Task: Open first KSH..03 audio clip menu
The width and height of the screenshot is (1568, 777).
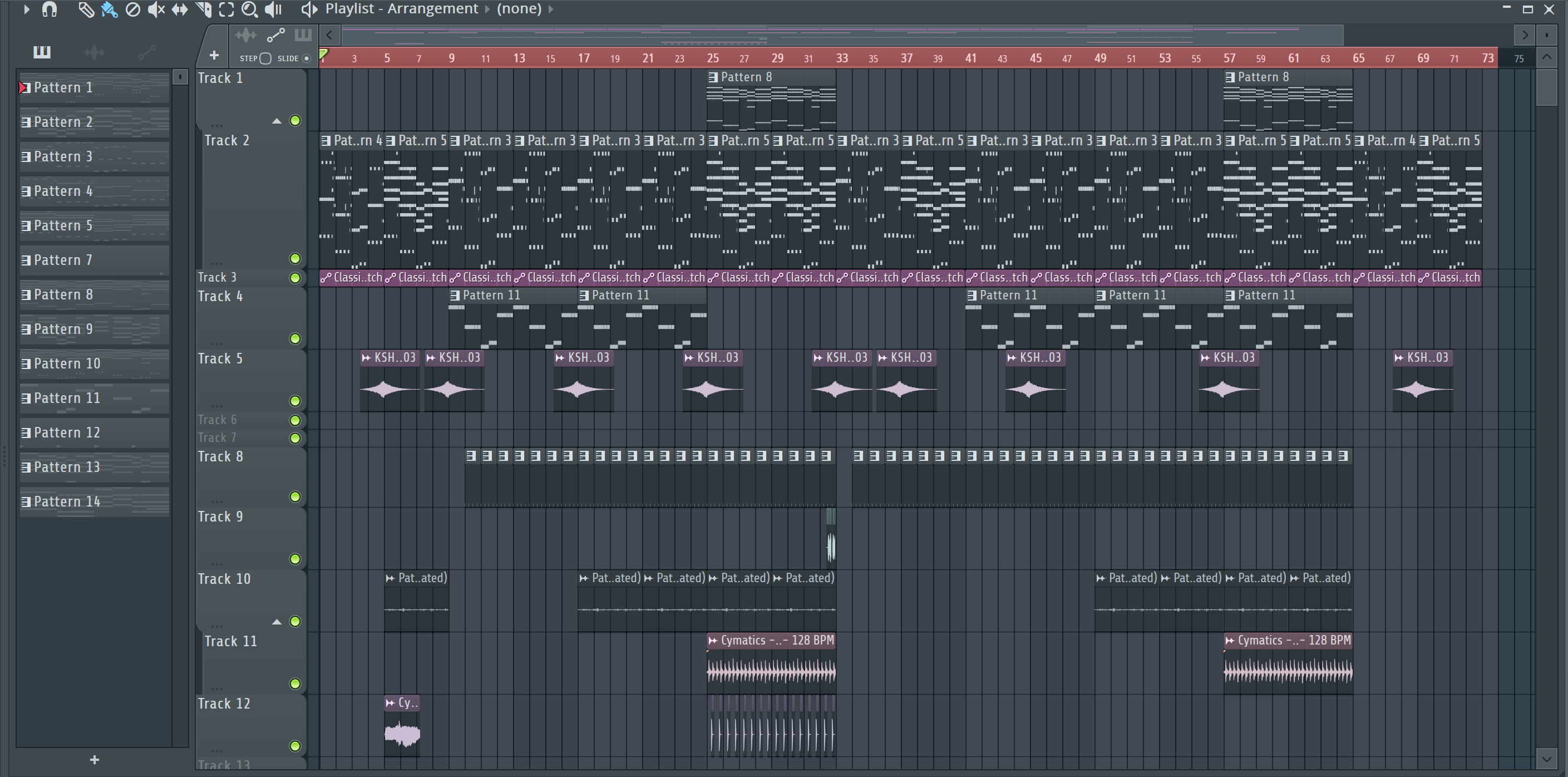Action: pyautogui.click(x=367, y=358)
